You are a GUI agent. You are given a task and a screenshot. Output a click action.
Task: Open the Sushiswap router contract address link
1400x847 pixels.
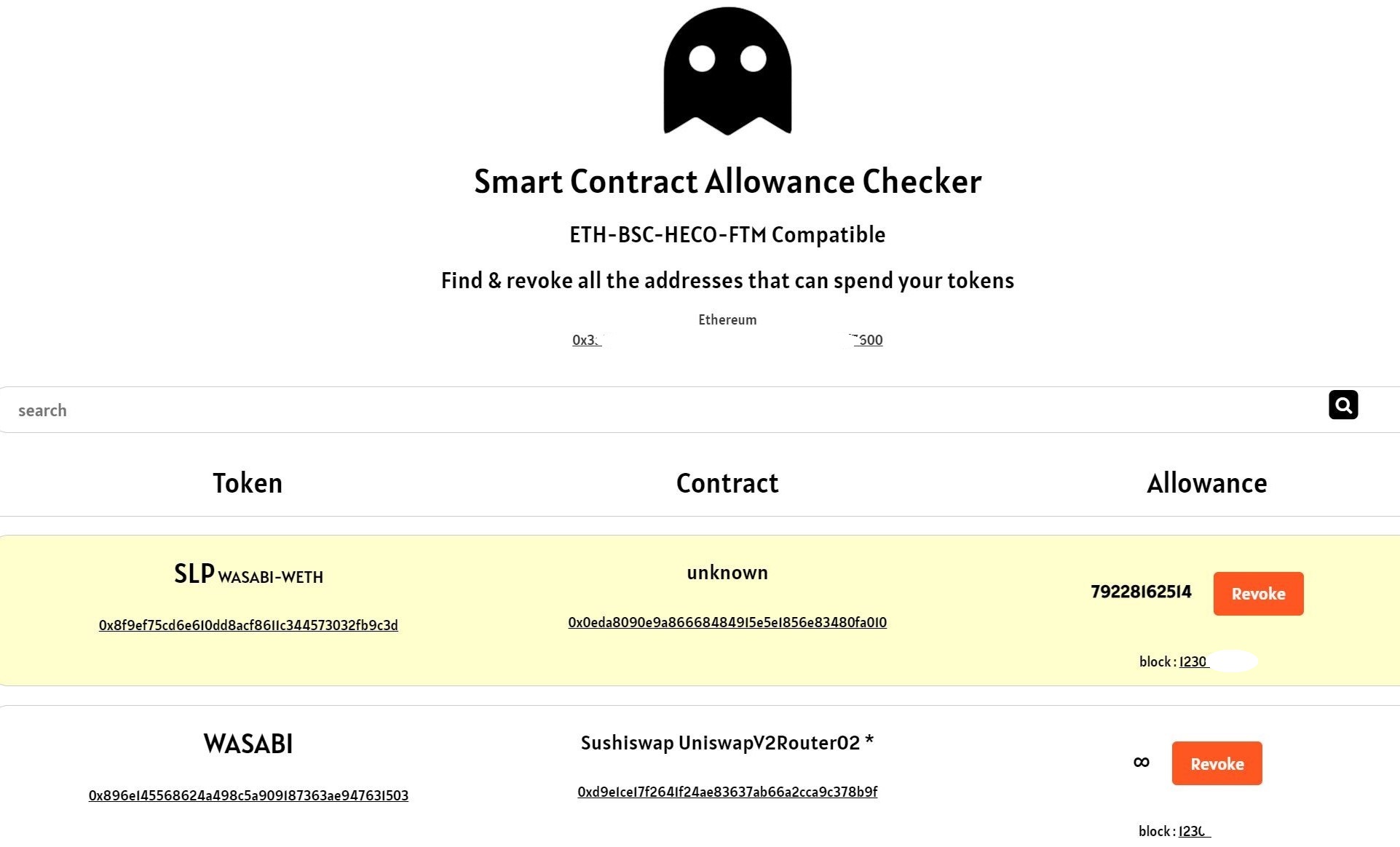[727, 792]
